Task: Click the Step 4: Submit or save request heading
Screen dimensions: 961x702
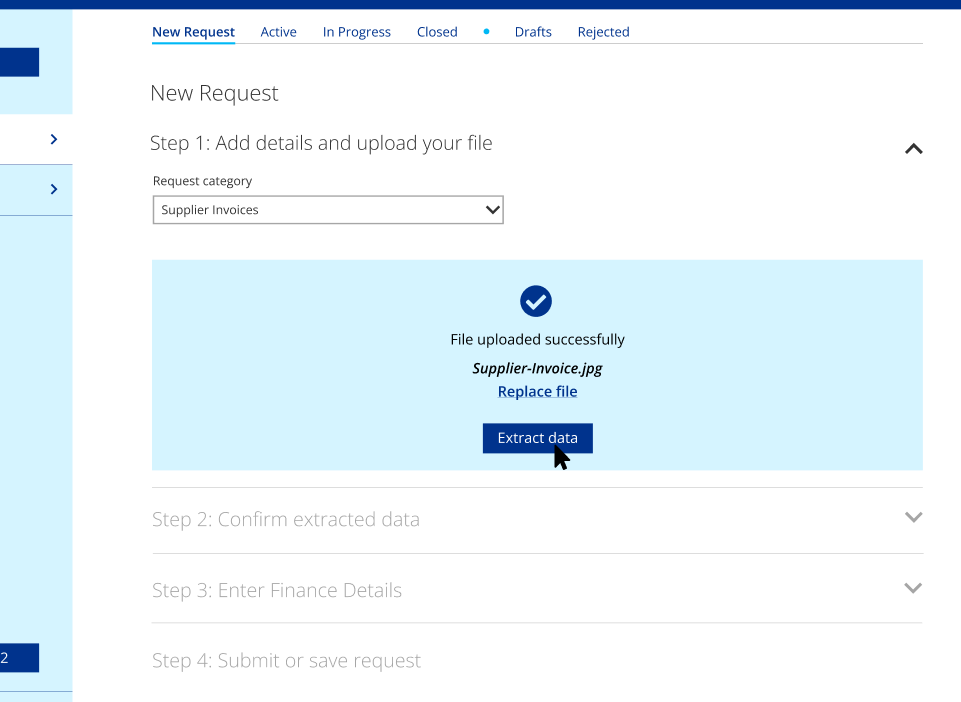Action: tap(286, 660)
